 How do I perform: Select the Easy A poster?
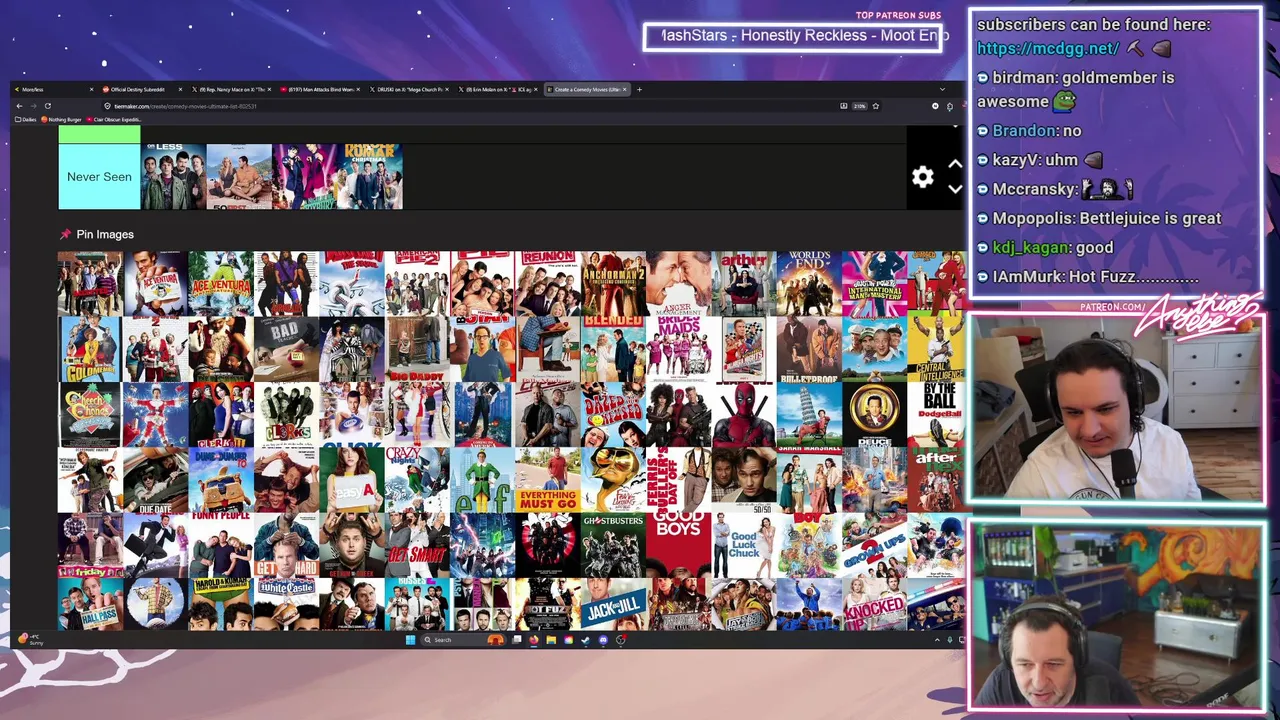pos(352,479)
